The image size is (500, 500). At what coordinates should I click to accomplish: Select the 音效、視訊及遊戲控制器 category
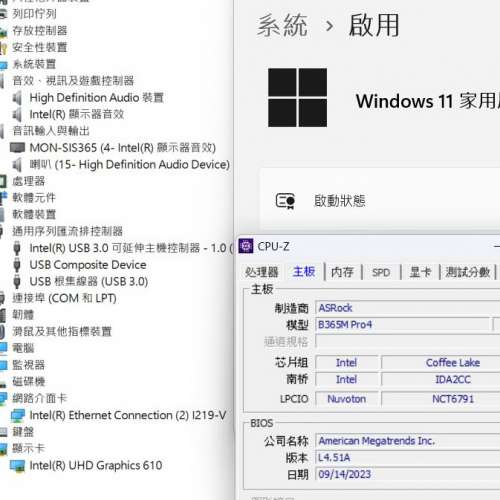tap(73, 81)
